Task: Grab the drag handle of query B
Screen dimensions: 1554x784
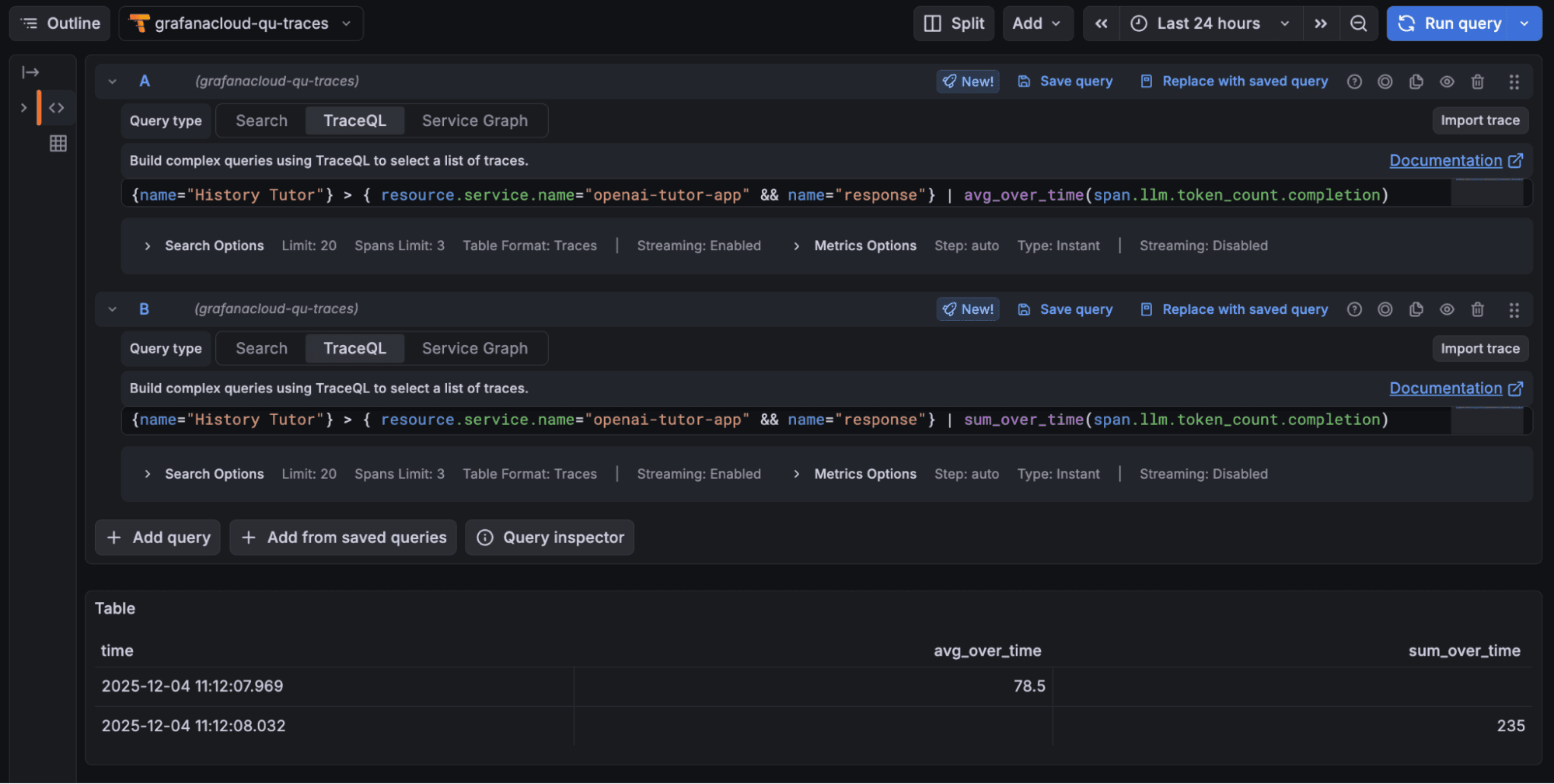Action: coord(1514,310)
